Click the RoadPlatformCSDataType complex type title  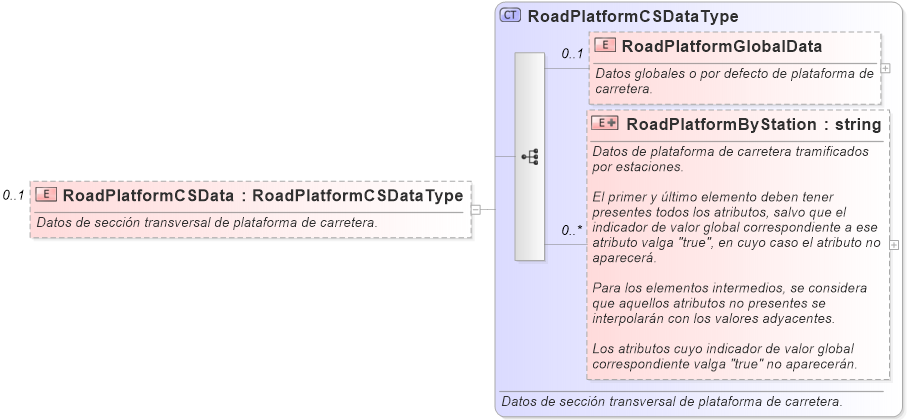tap(632, 16)
